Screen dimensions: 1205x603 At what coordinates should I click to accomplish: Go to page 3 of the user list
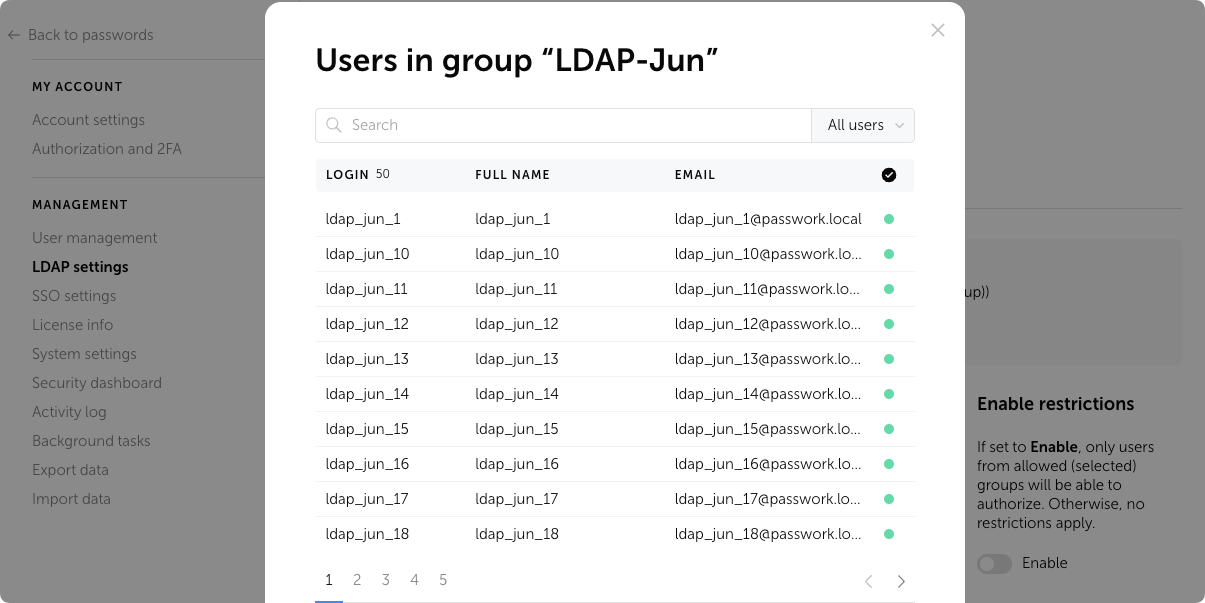385,580
